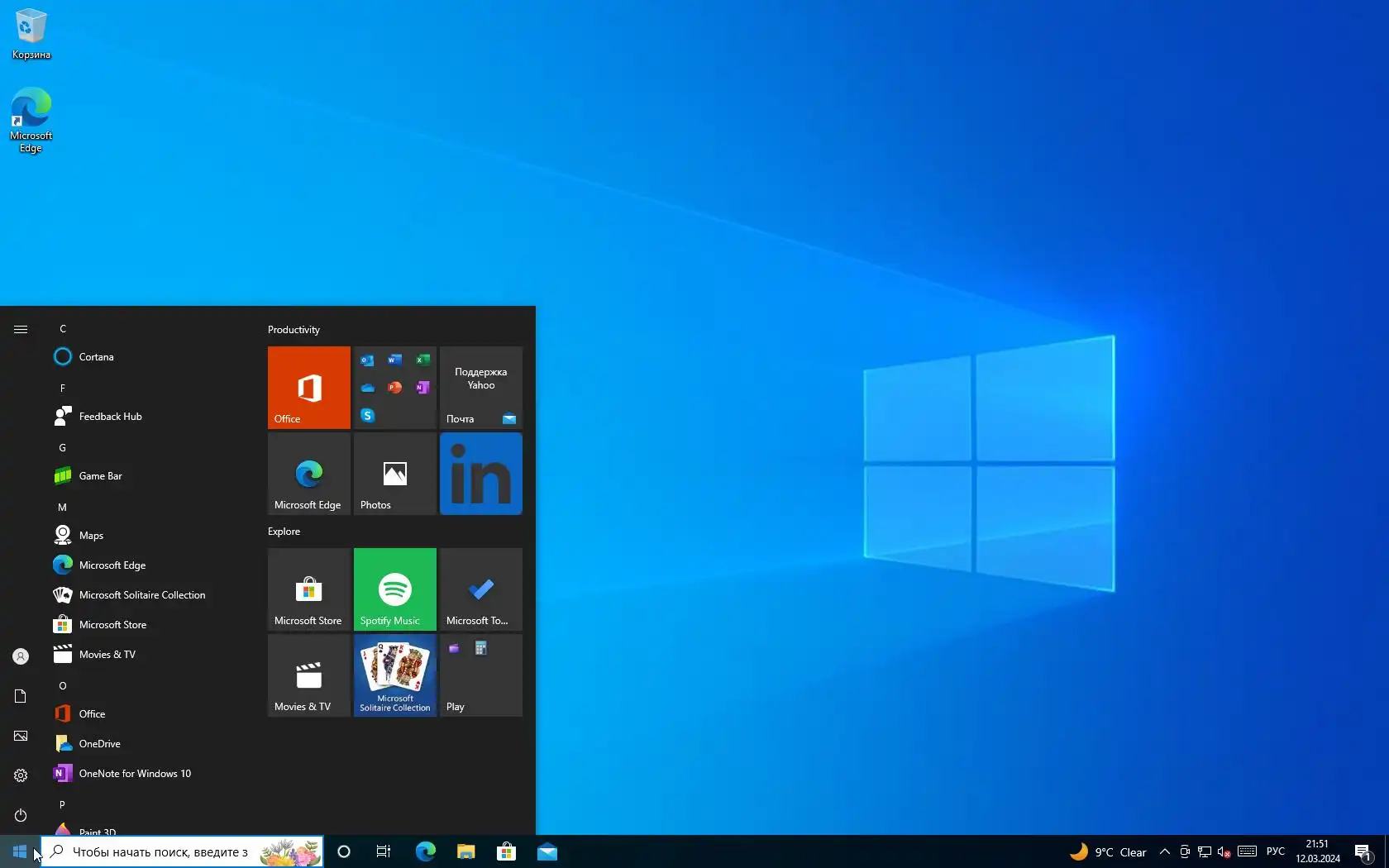Click the muted volume tray icon
This screenshot has height=868, width=1389.
tap(1224, 851)
